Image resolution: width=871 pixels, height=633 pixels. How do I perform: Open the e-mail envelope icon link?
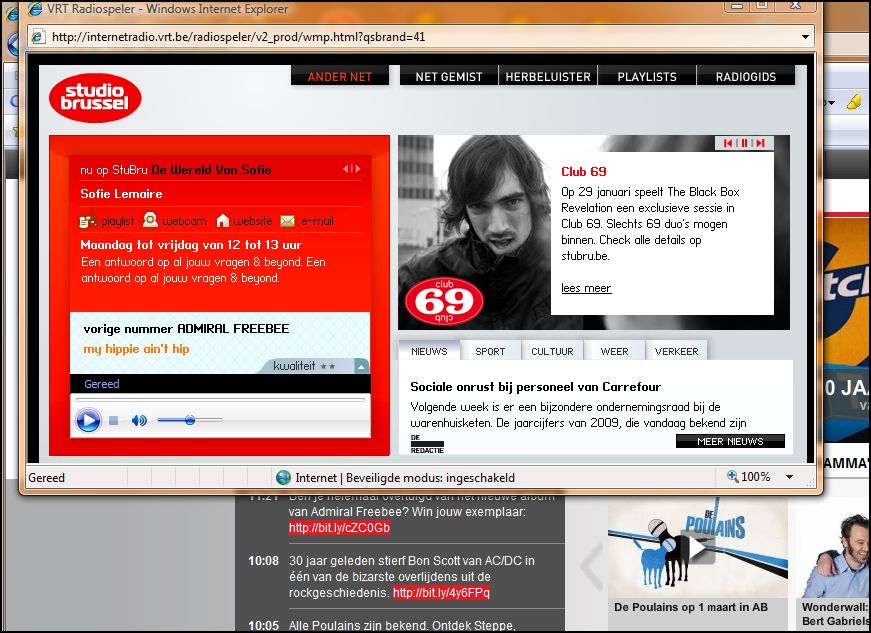coord(288,221)
